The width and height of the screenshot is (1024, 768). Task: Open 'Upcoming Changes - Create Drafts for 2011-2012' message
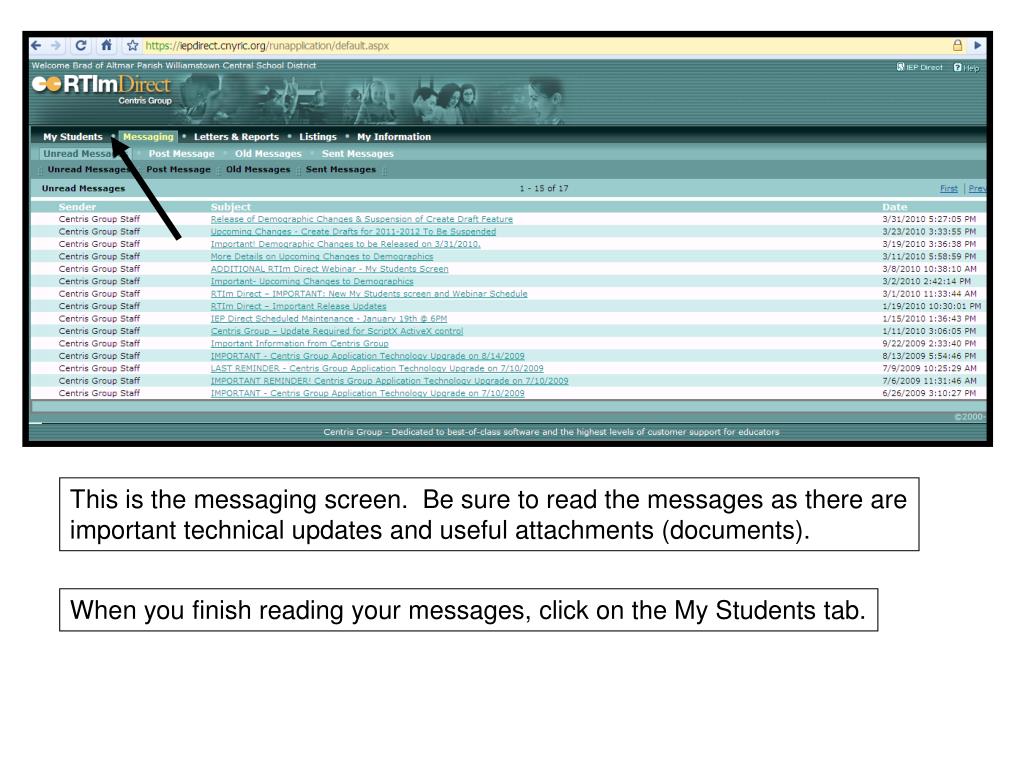353,231
